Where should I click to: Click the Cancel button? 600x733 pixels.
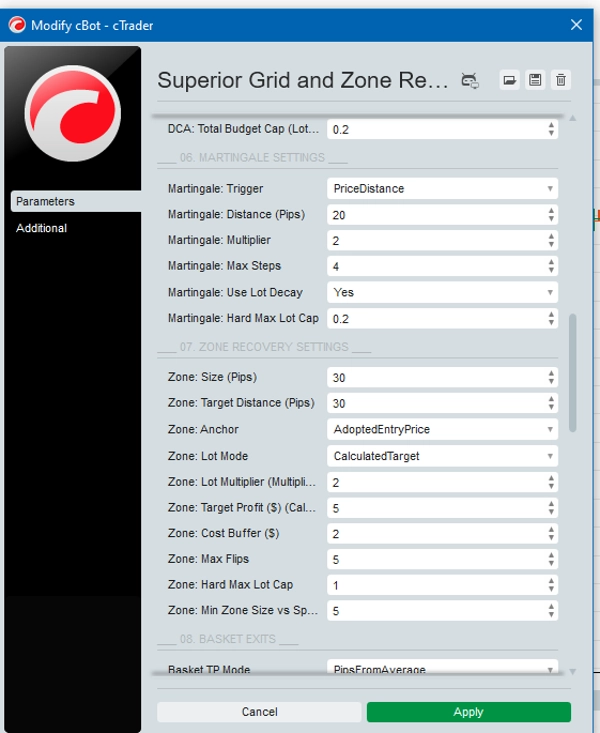point(259,712)
